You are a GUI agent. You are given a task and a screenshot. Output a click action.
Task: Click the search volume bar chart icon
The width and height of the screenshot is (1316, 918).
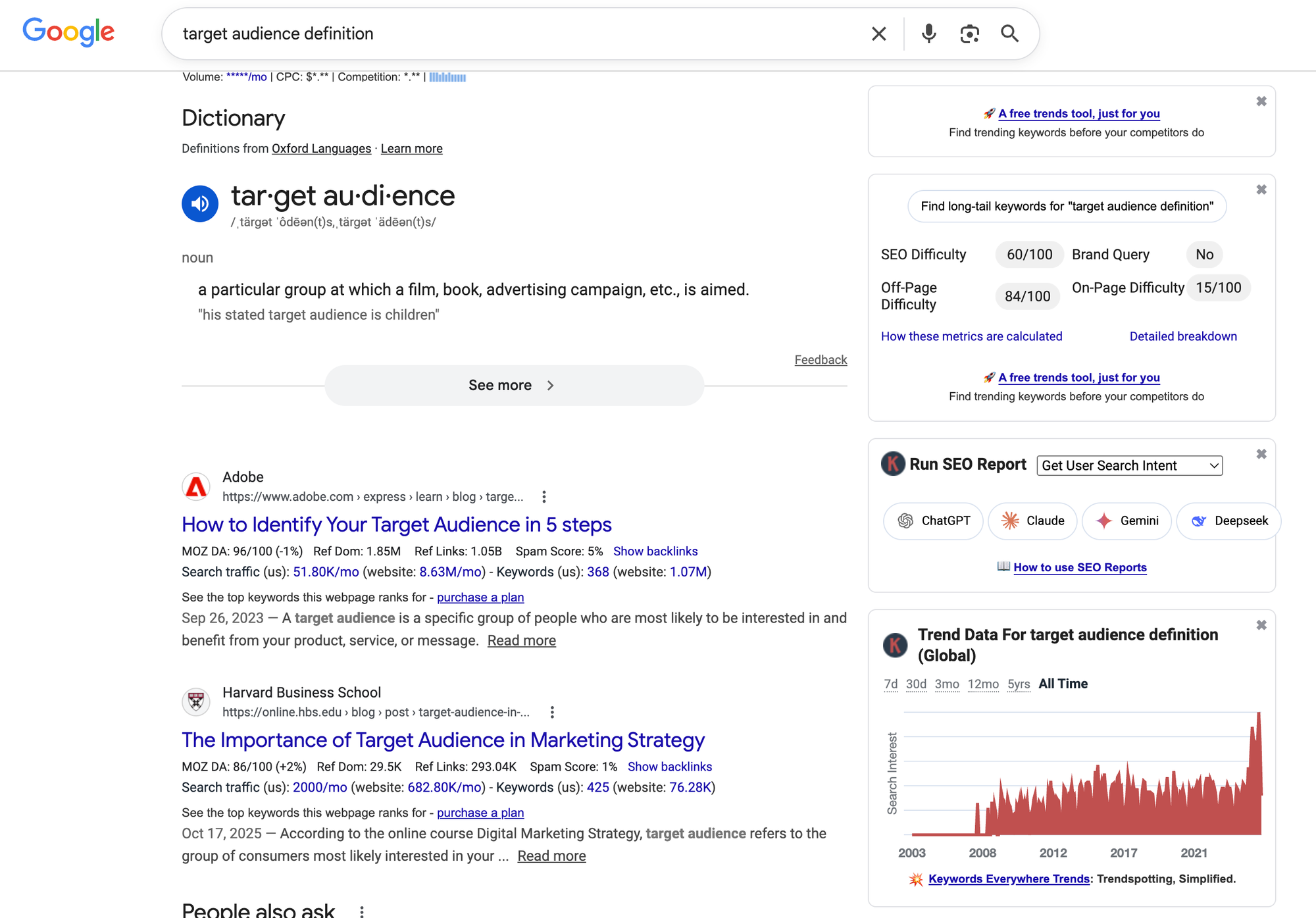[447, 77]
